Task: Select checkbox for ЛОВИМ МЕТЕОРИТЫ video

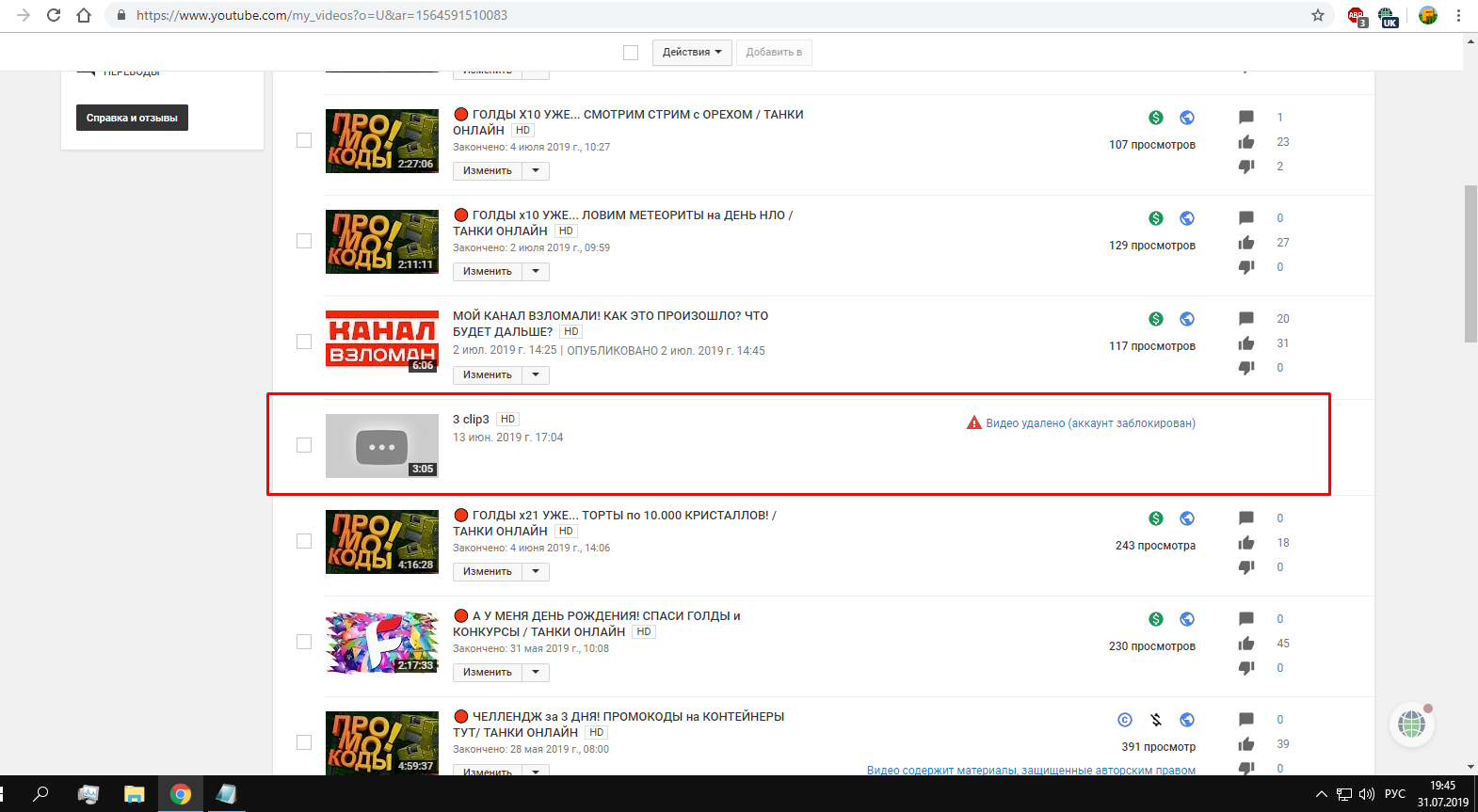Action: coord(304,241)
